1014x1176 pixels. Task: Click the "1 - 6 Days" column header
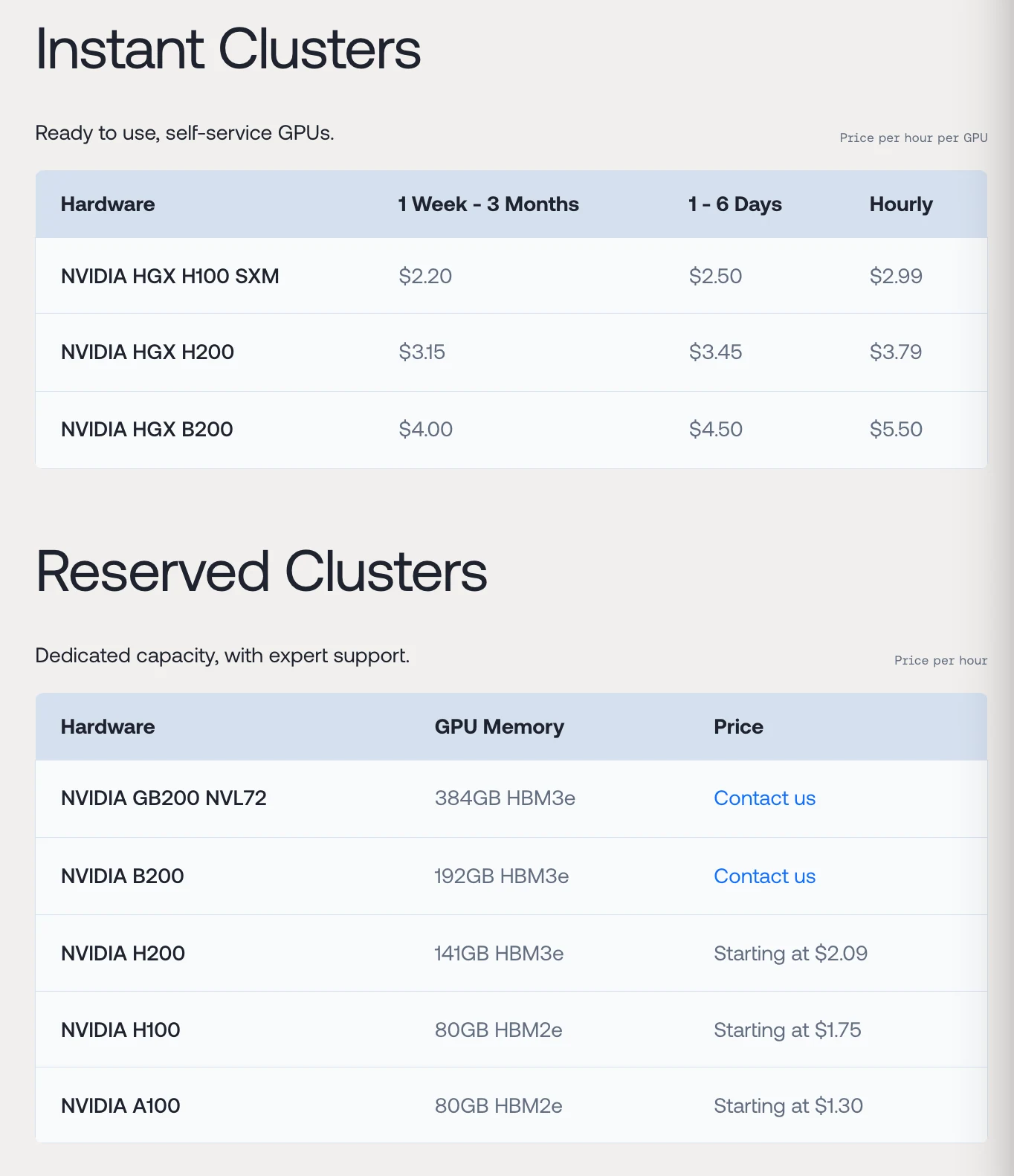734,204
